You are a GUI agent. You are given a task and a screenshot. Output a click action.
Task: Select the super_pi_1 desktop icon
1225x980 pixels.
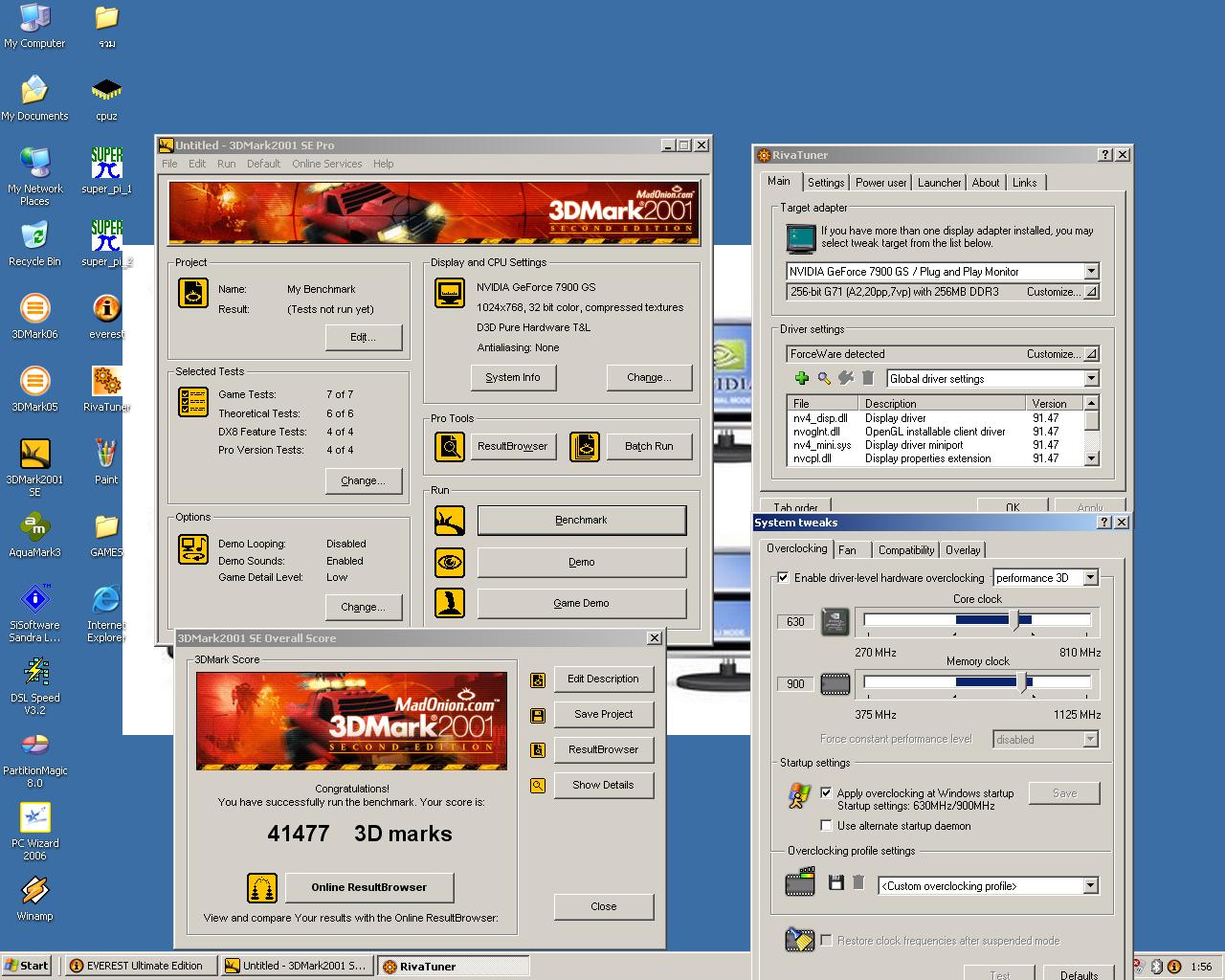point(106,171)
